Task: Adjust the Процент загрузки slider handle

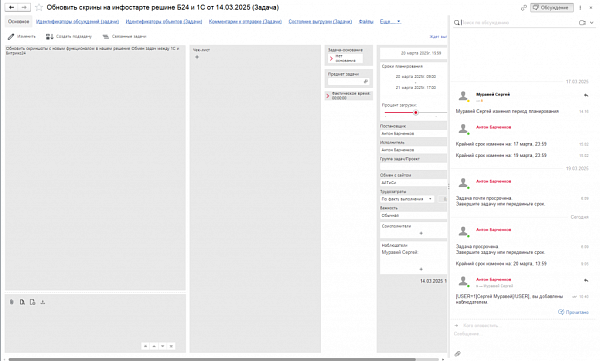Action: click(x=416, y=113)
